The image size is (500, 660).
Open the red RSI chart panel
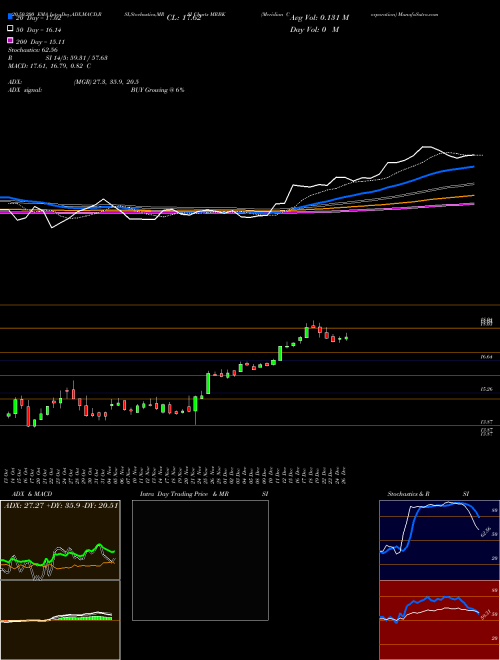[439, 620]
